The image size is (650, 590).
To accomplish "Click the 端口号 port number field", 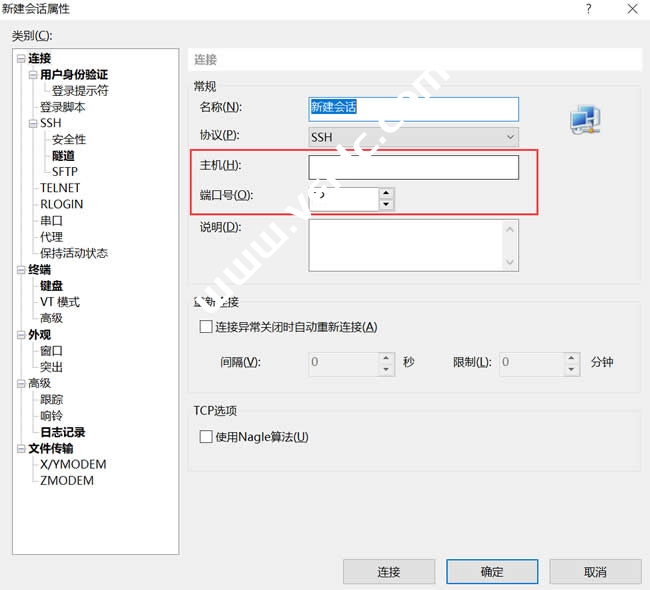I will click(x=344, y=199).
